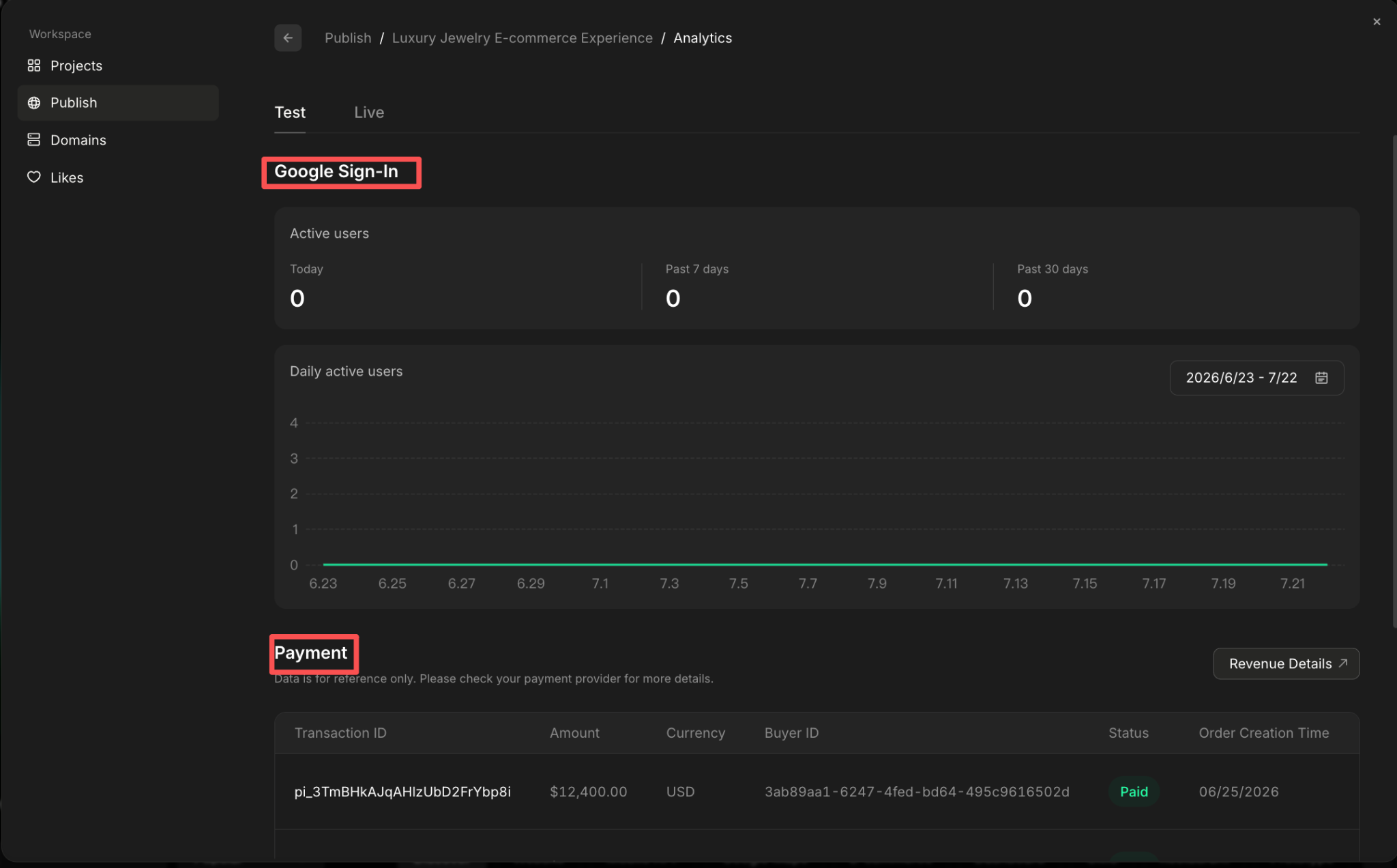Click the Today active users value
1397x868 pixels.
pos(297,299)
